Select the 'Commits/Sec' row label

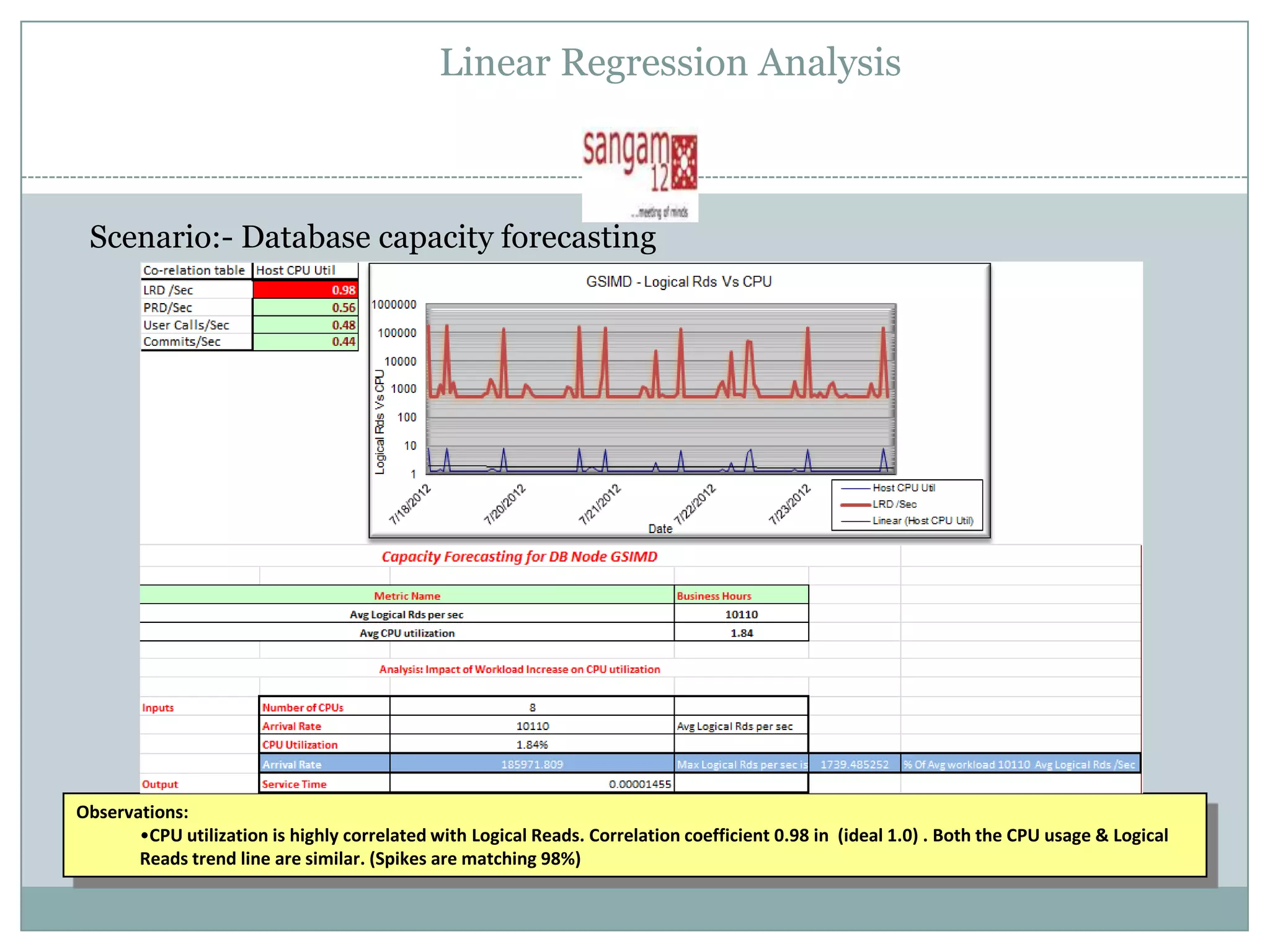196,342
